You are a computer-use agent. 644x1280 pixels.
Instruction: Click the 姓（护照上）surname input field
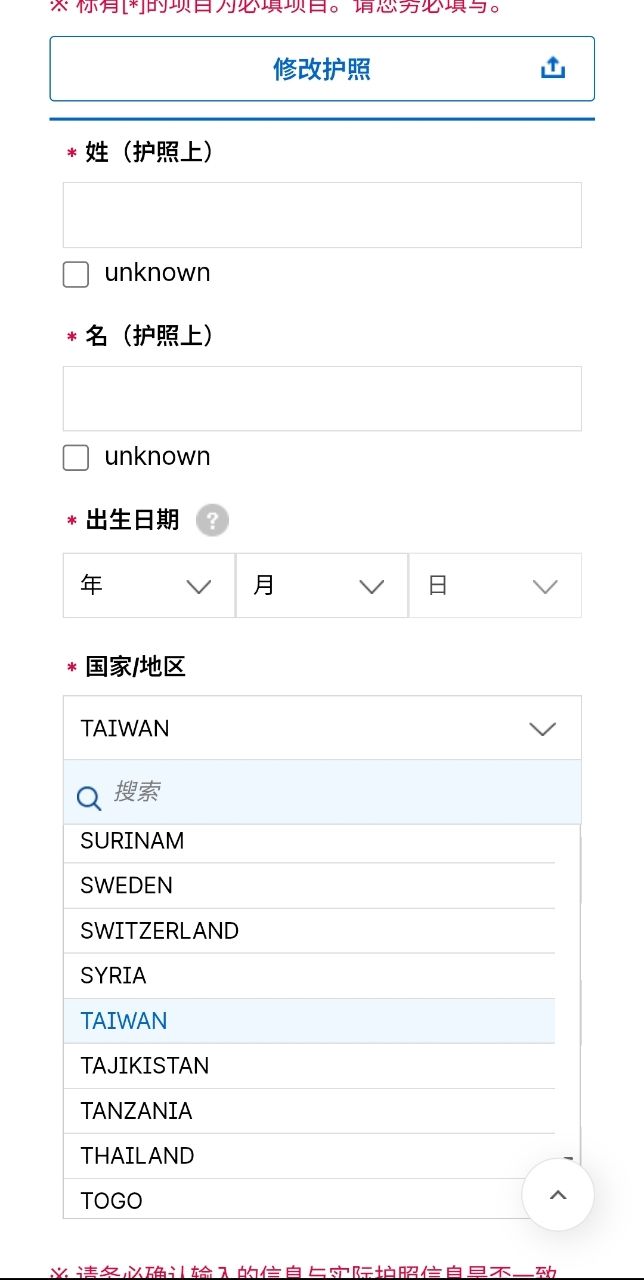321,215
